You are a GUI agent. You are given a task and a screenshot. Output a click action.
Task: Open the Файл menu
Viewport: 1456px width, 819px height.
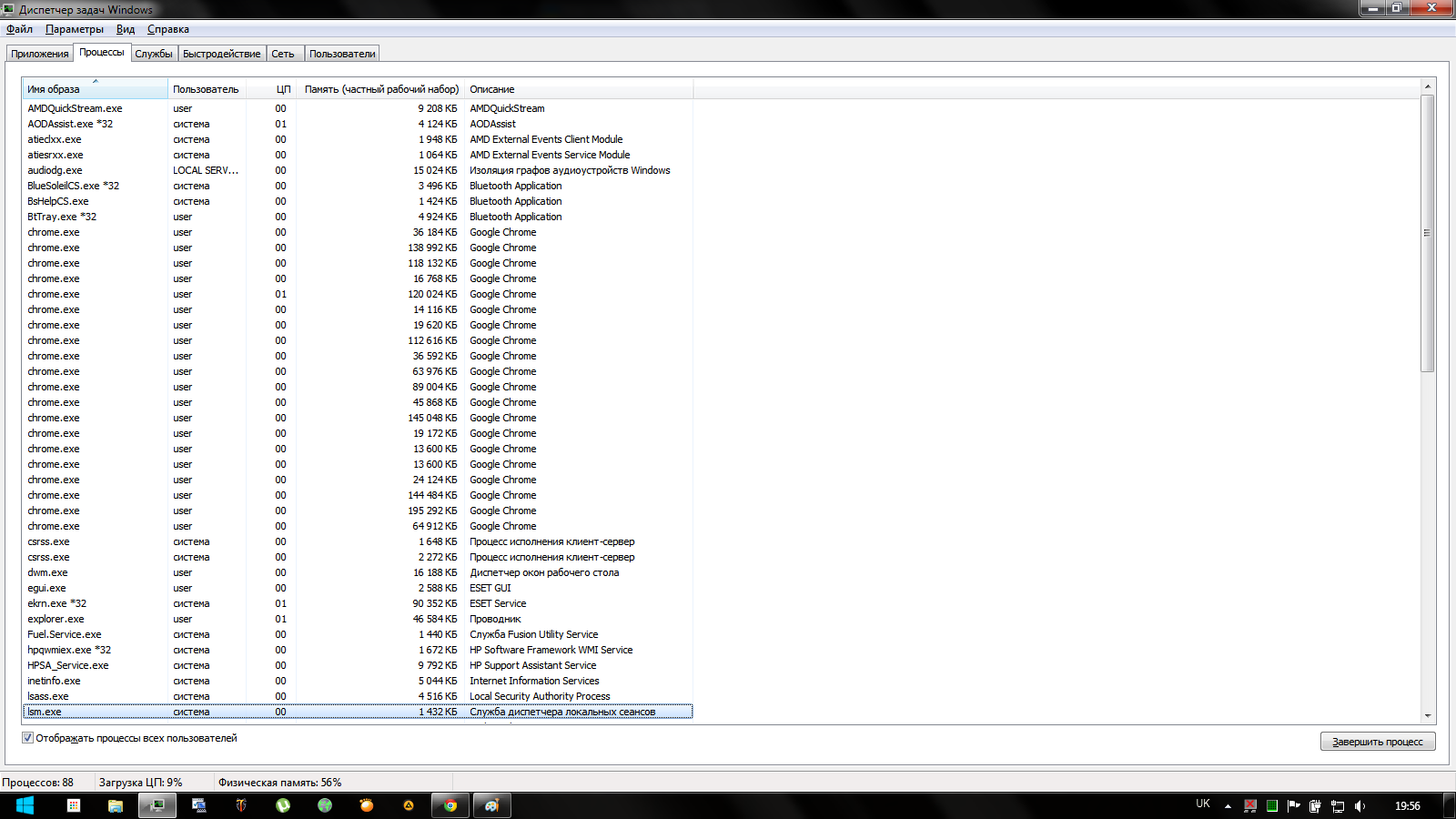click(19, 29)
